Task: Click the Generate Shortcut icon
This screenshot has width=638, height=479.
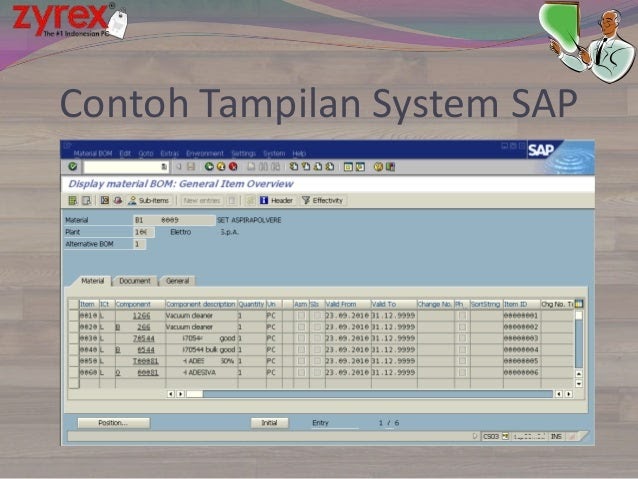Action: pyautogui.click(x=360, y=166)
